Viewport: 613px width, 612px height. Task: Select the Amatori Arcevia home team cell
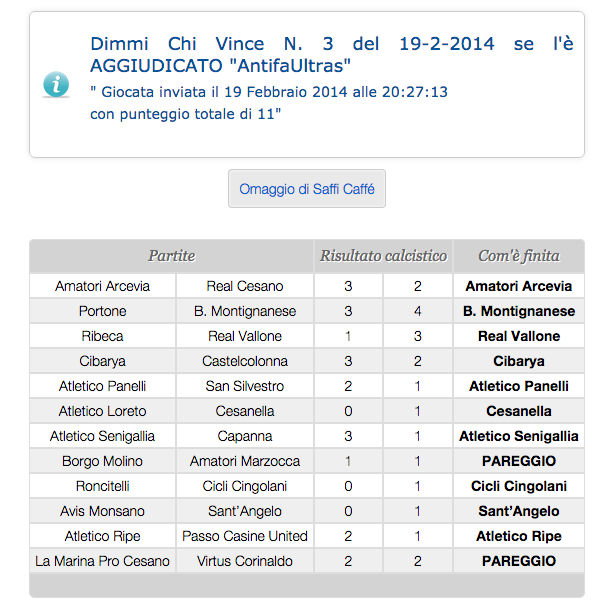pos(102,286)
